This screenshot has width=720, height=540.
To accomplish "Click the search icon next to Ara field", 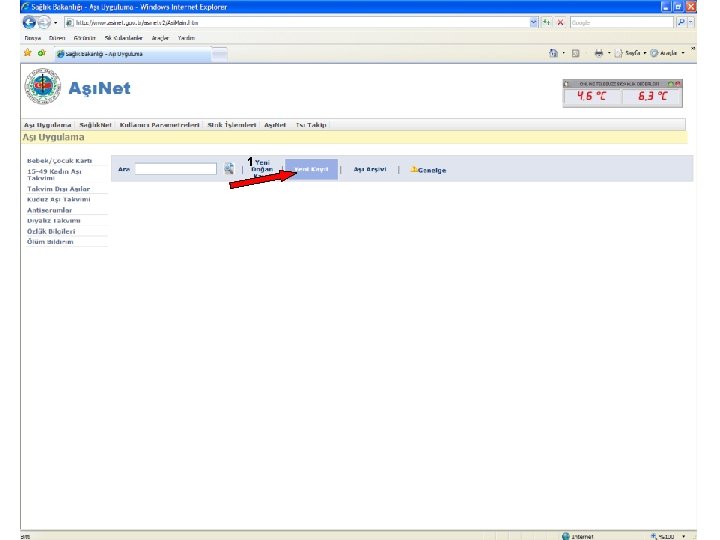I will (229, 169).
